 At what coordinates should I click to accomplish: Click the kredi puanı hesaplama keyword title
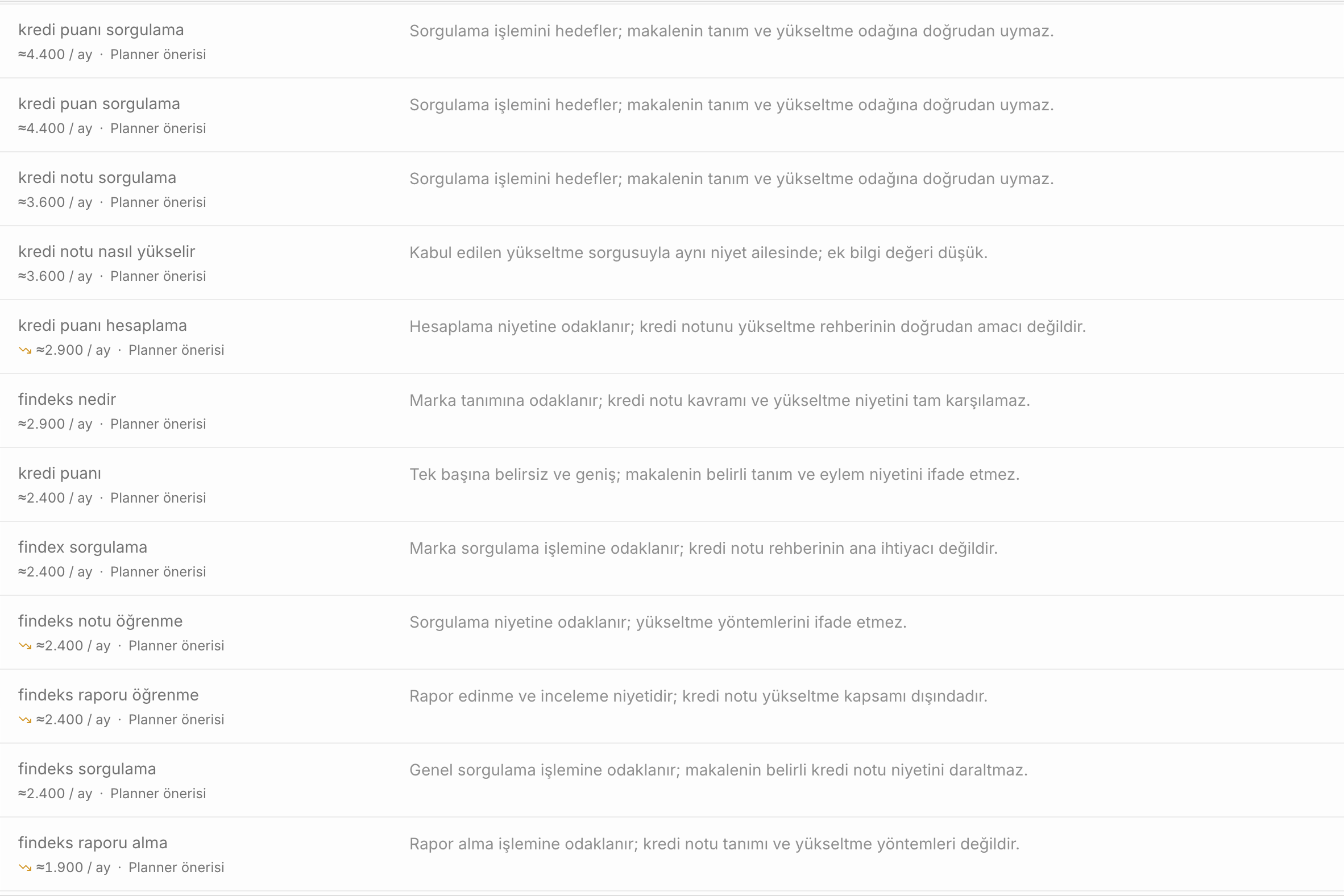click(x=103, y=325)
